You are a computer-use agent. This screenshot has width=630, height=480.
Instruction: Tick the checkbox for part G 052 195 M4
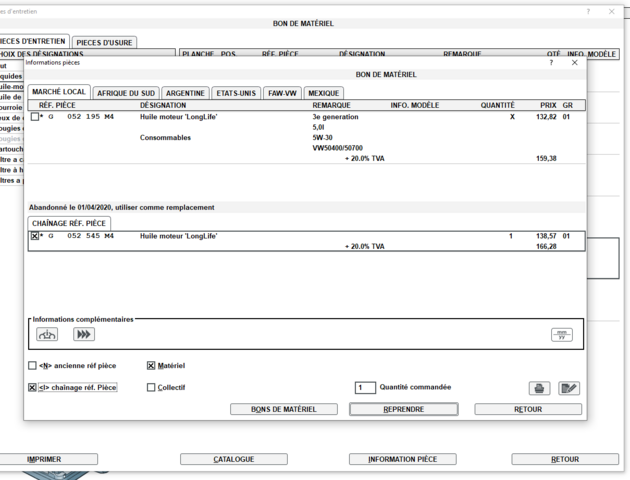coord(35,117)
